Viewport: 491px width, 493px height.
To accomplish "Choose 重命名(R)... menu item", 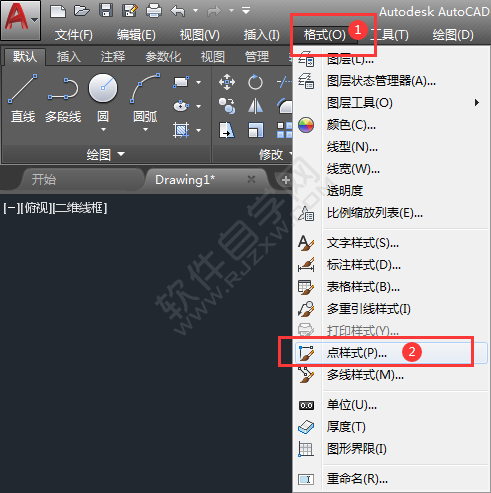I will (x=390, y=479).
